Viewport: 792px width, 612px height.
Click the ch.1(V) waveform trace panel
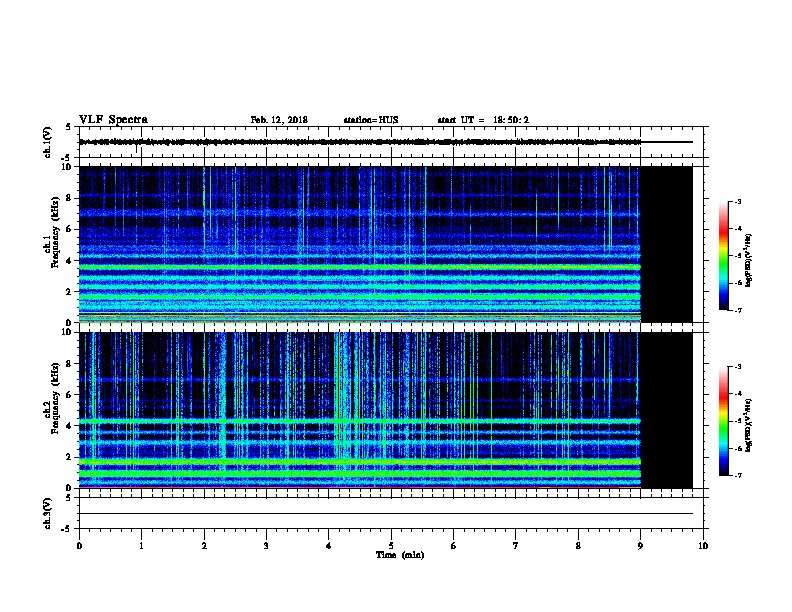[x=391, y=142]
